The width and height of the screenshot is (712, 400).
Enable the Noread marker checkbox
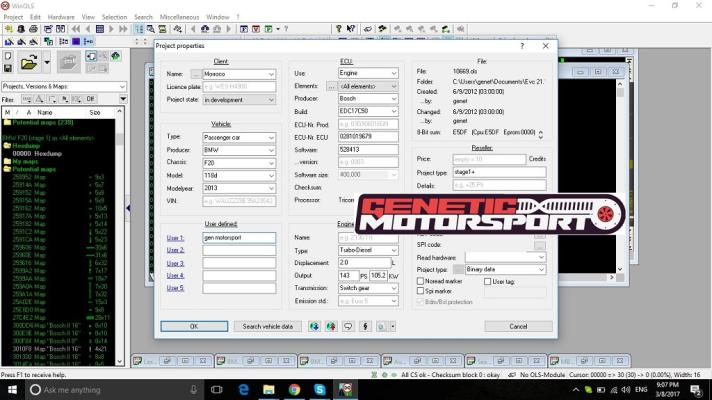pos(418,281)
